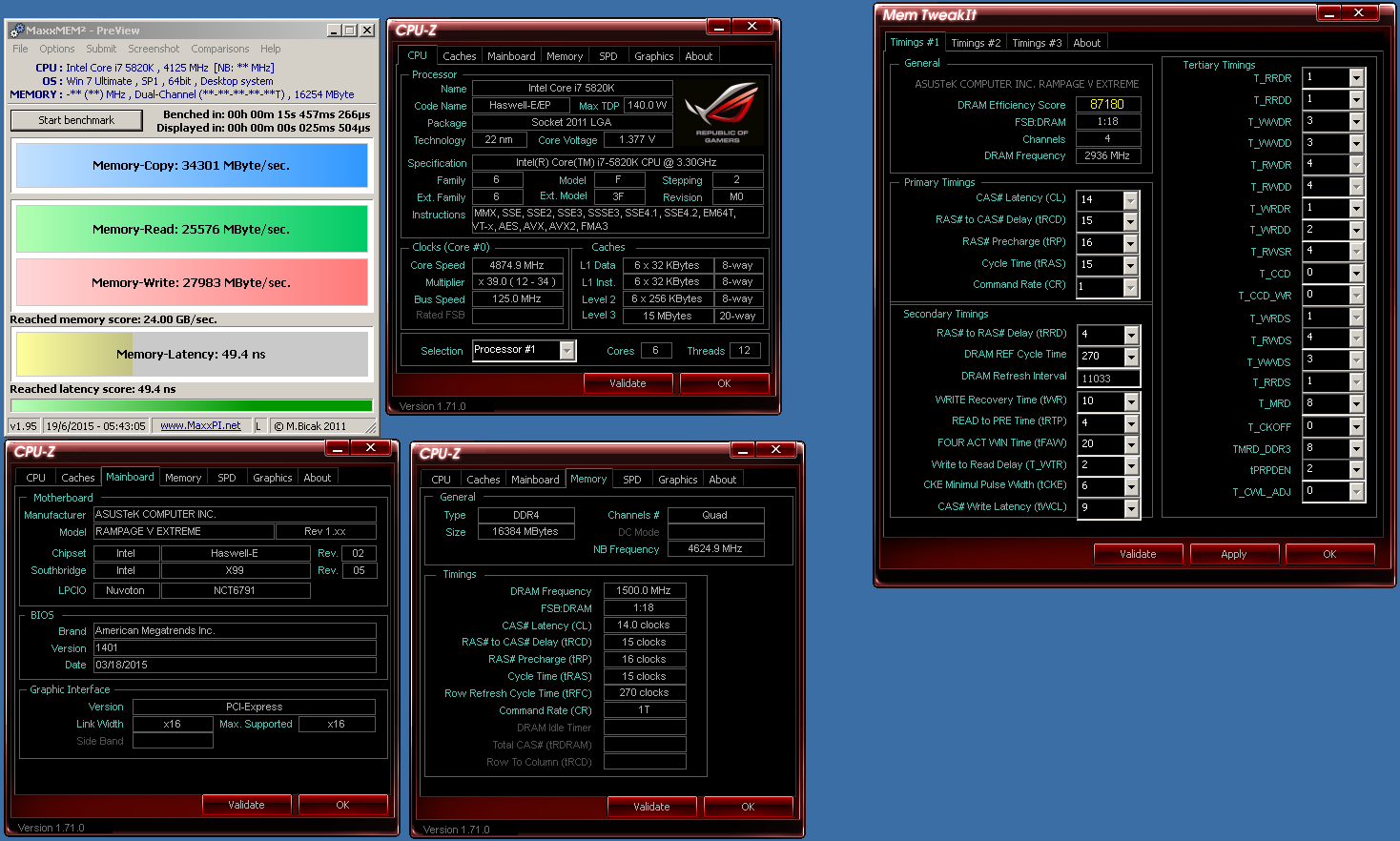Open the Screenshot menu in MaxxMEM²
This screenshot has height=841, width=1400.
pyautogui.click(x=154, y=49)
